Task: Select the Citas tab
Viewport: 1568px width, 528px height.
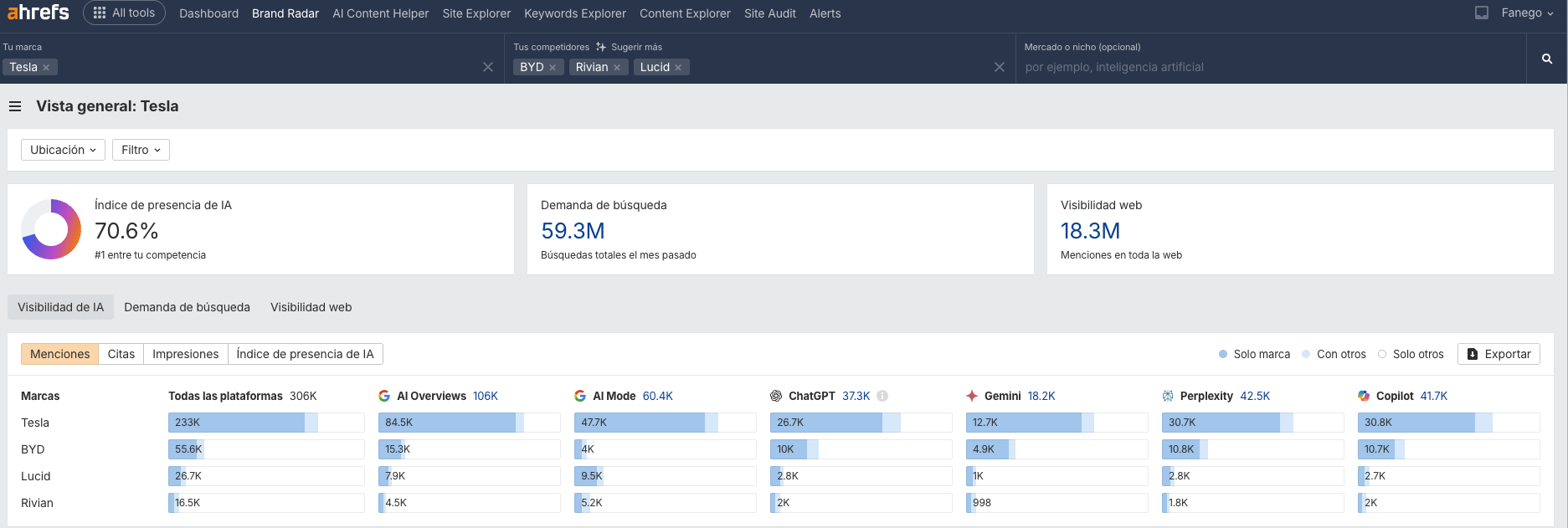Action: 121,354
